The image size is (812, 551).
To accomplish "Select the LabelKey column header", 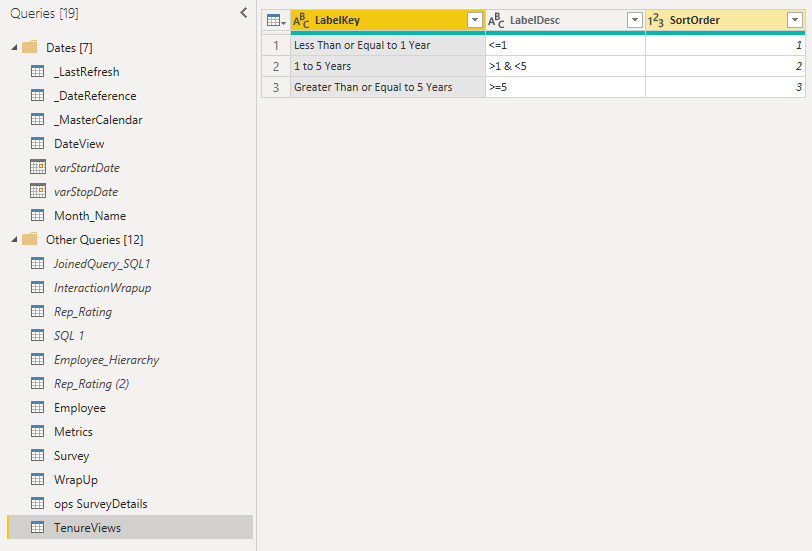I will 388,20.
